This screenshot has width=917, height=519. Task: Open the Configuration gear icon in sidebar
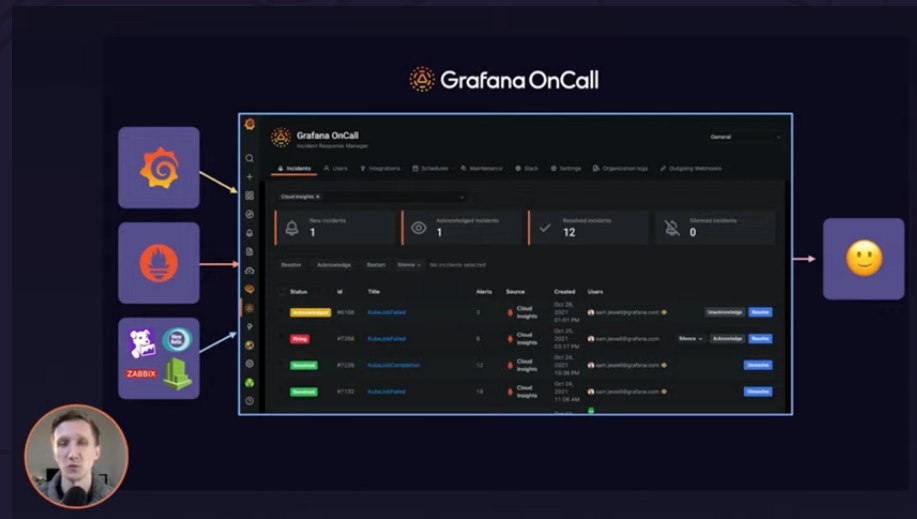250,363
